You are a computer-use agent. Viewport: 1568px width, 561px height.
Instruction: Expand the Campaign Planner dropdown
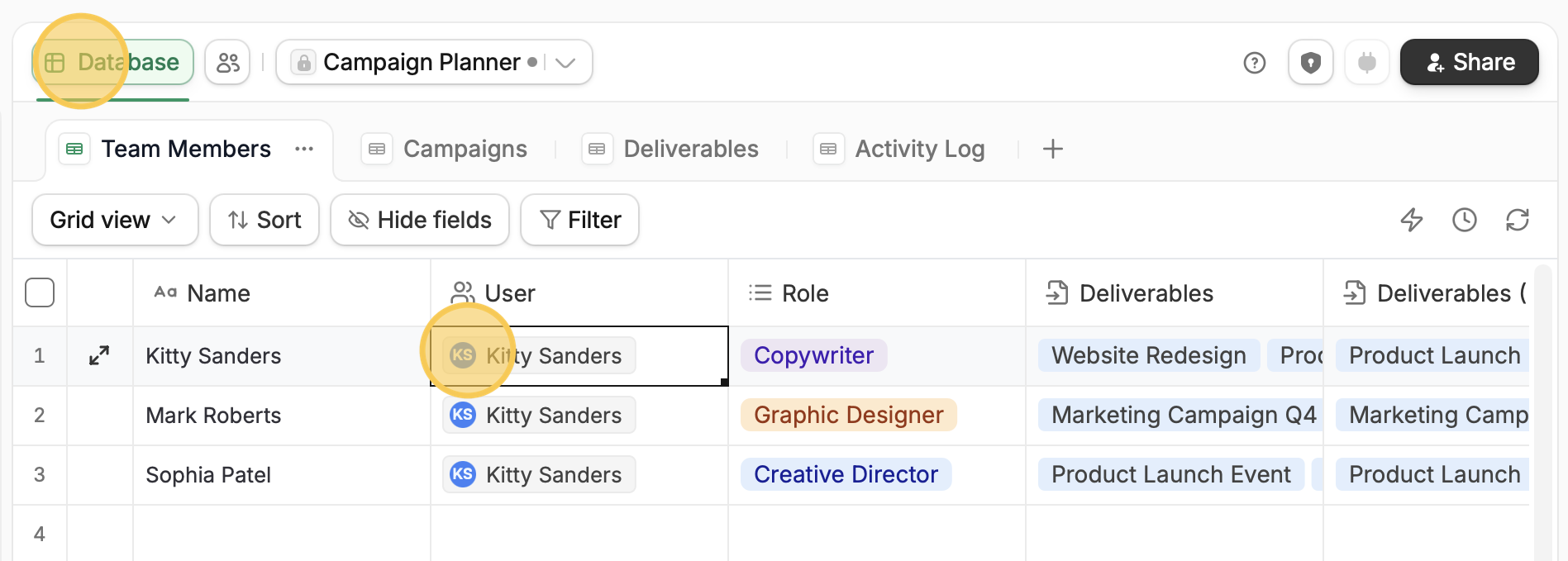(x=565, y=63)
